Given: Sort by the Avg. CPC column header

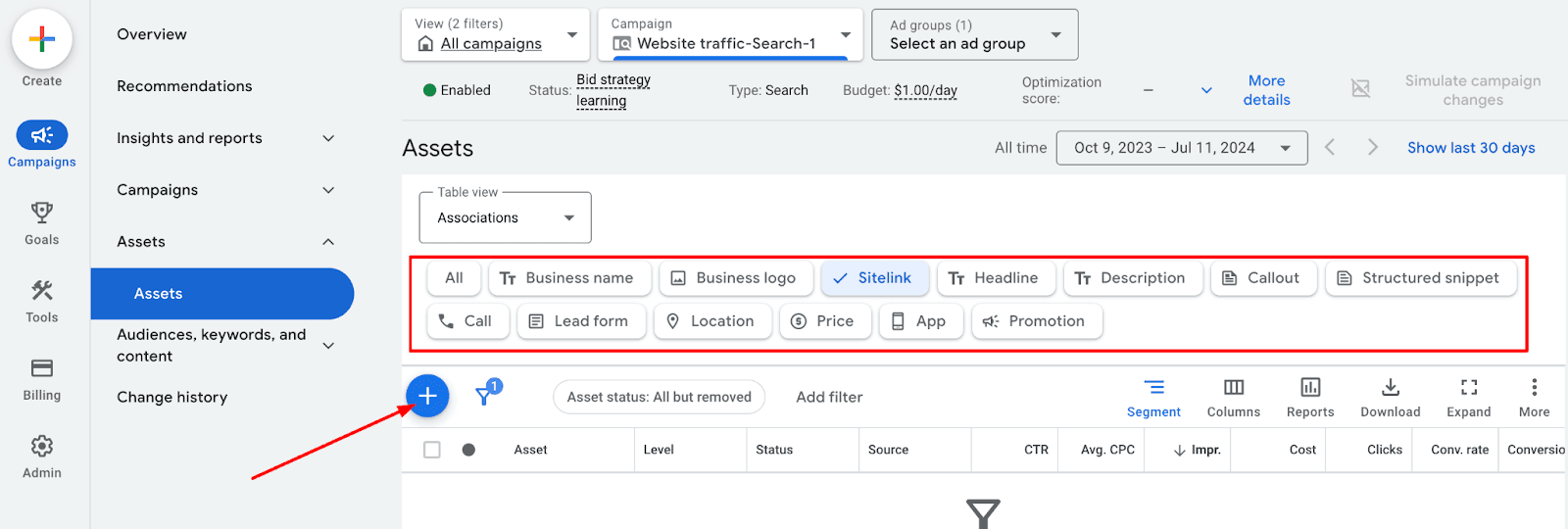Looking at the screenshot, I should 1107,450.
